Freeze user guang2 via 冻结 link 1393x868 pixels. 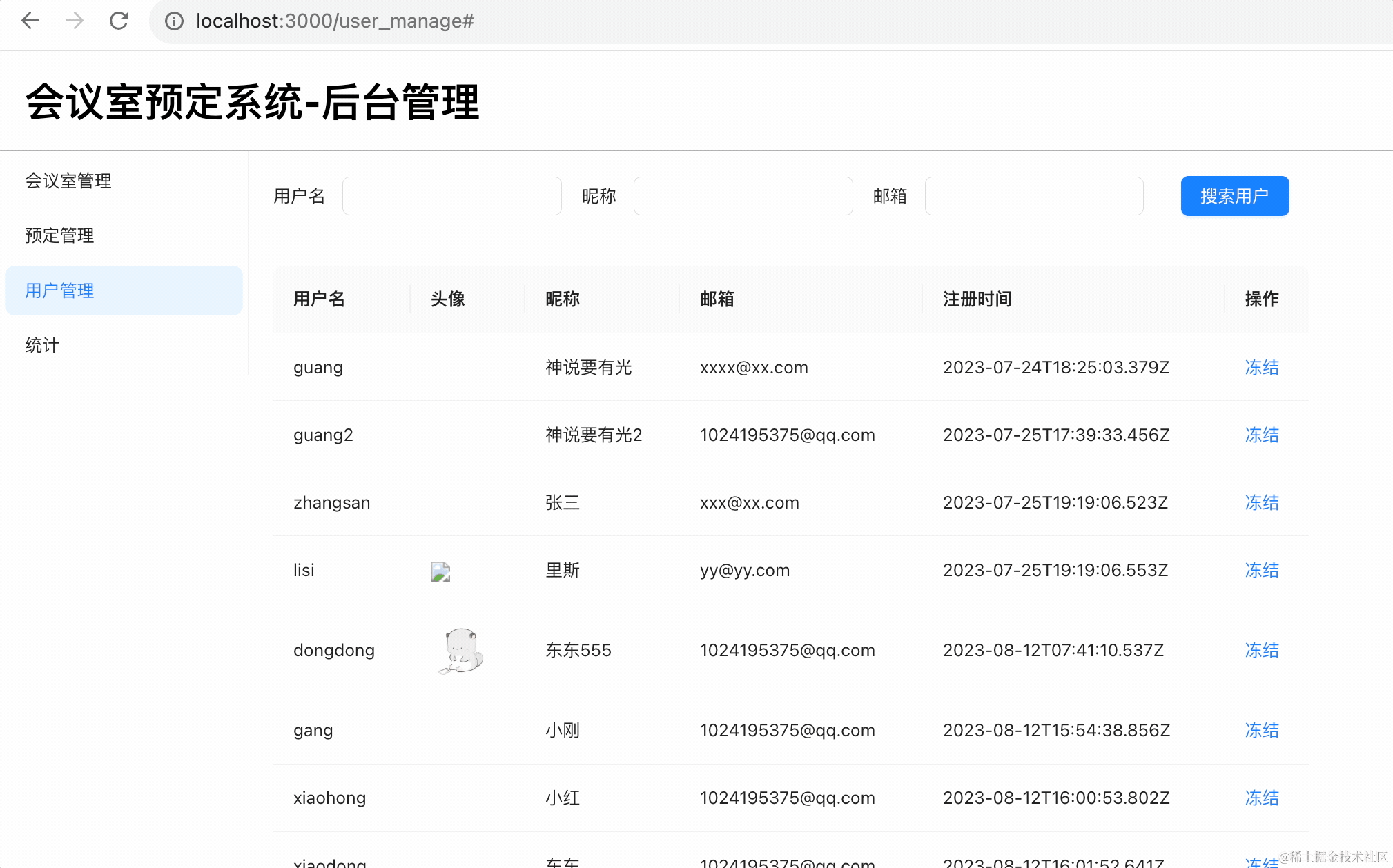pyautogui.click(x=1261, y=435)
